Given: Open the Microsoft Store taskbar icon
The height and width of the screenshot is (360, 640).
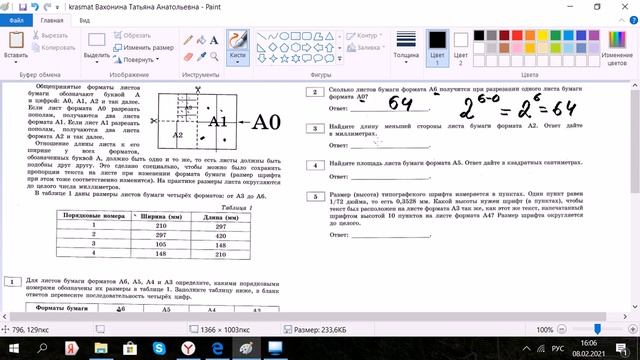Looking at the screenshot, I should tap(130, 349).
